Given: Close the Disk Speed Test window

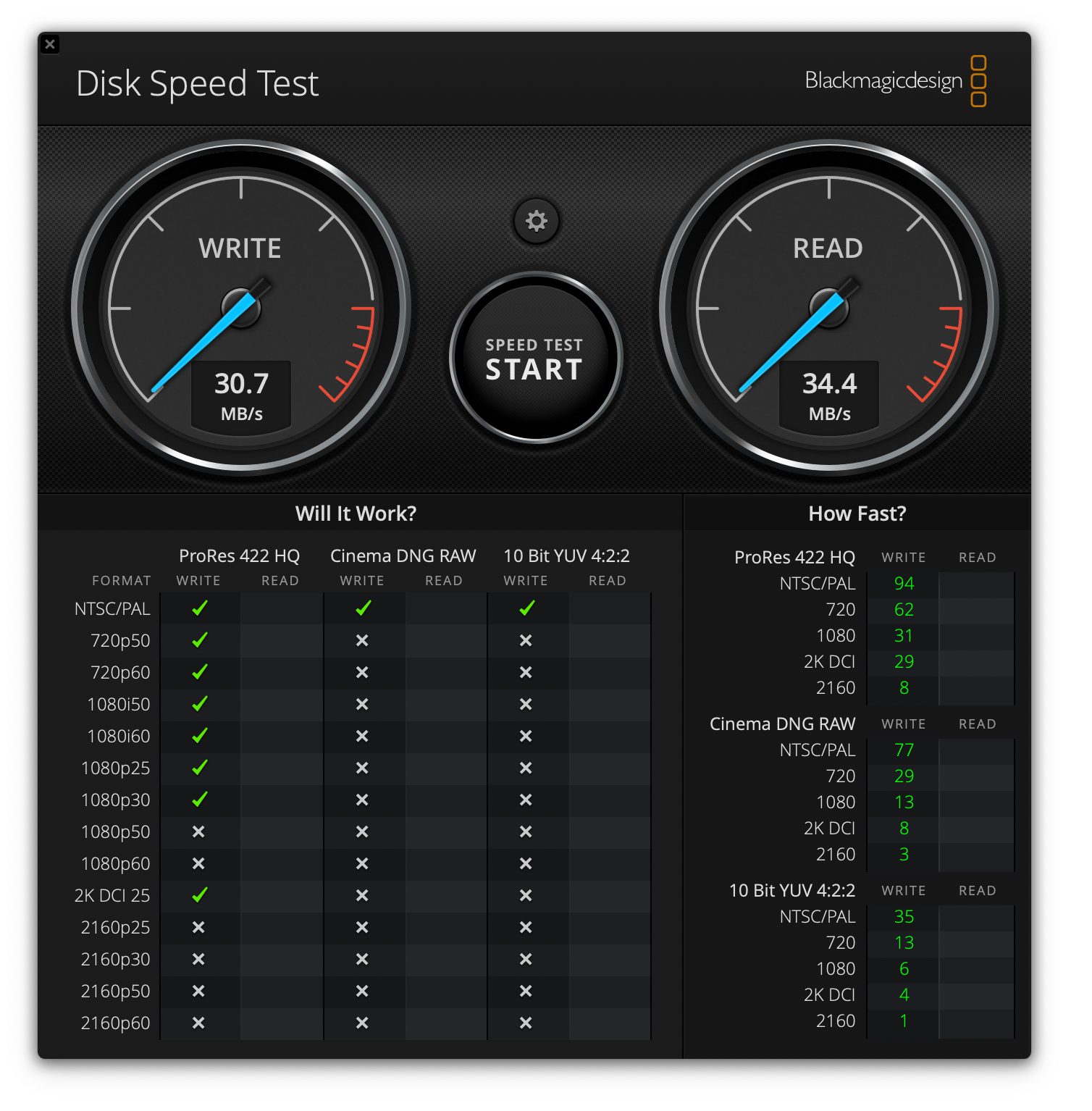Looking at the screenshot, I should (50, 44).
